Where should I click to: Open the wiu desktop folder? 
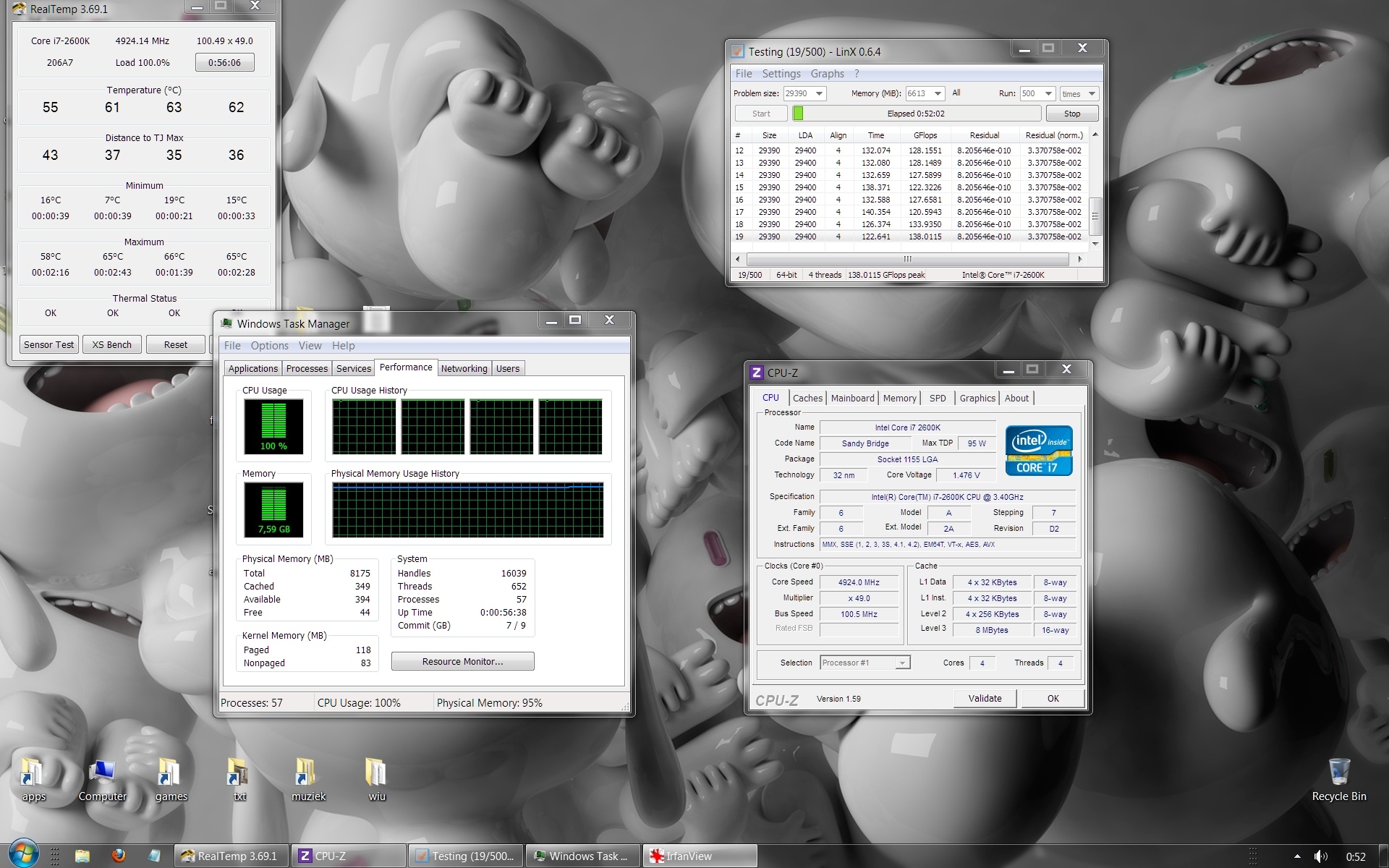[376, 774]
